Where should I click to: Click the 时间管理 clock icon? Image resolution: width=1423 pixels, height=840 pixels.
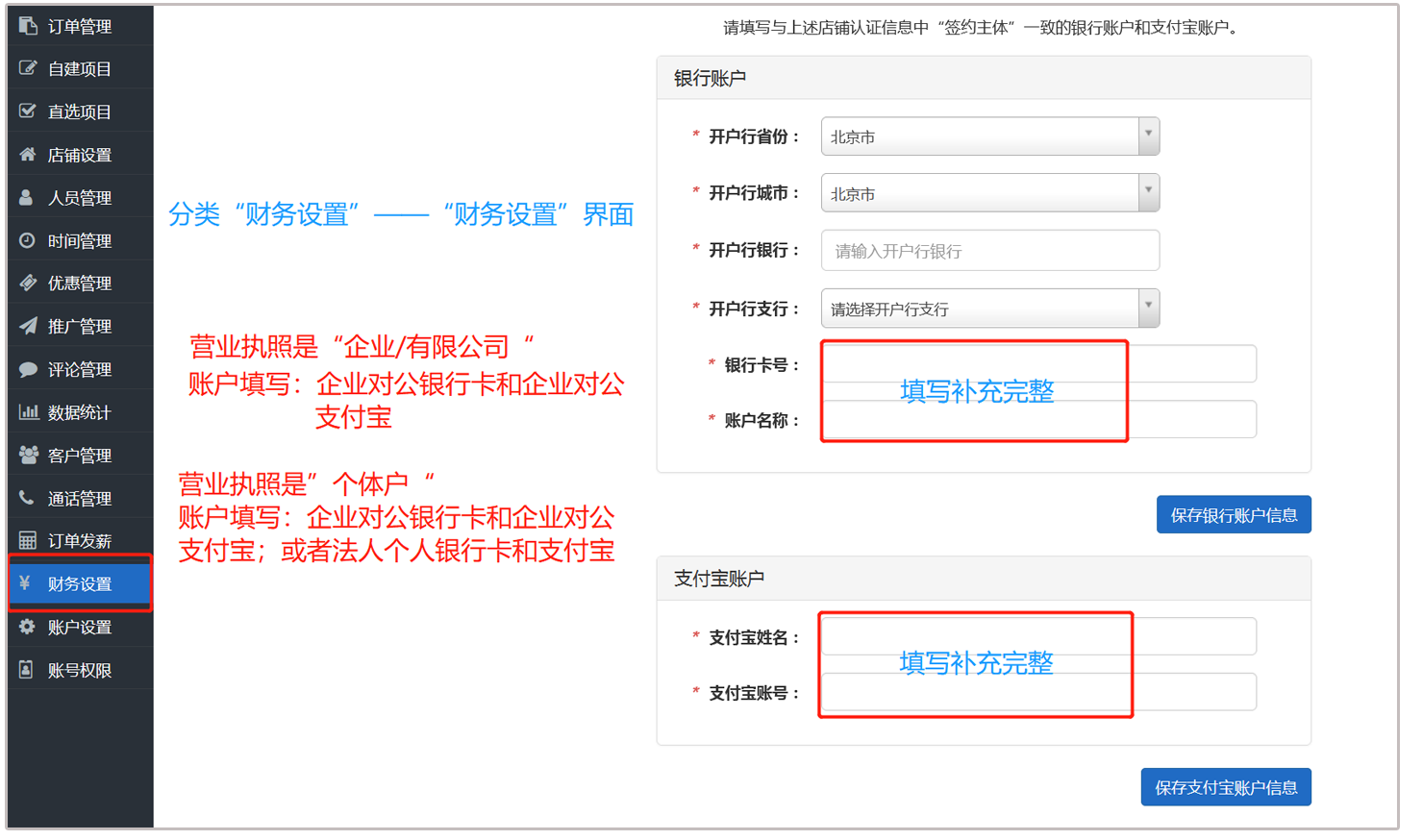point(28,240)
